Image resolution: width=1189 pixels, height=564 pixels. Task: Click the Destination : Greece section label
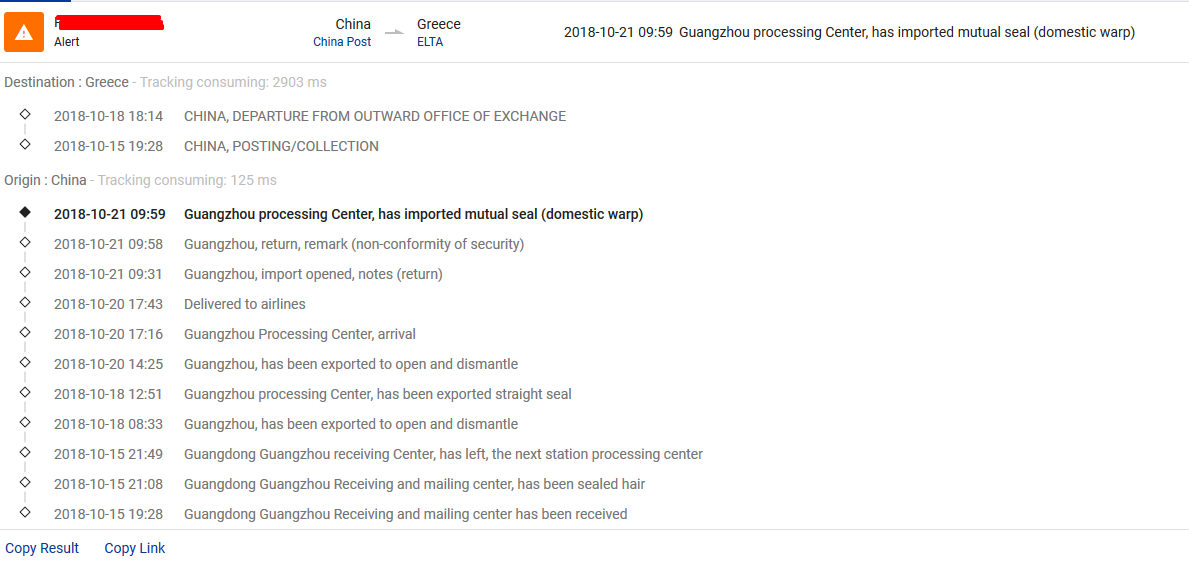(x=66, y=82)
